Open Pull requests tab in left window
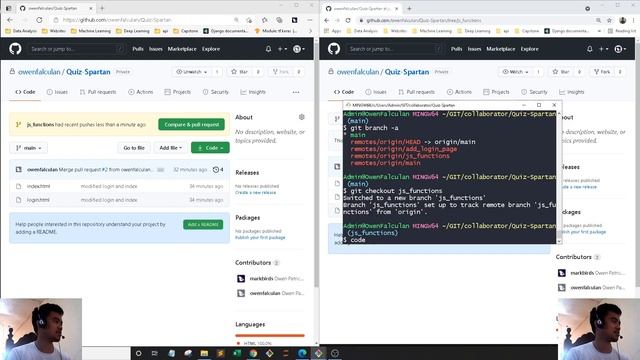Image resolution: width=640 pixels, height=360 pixels. pos(98,92)
